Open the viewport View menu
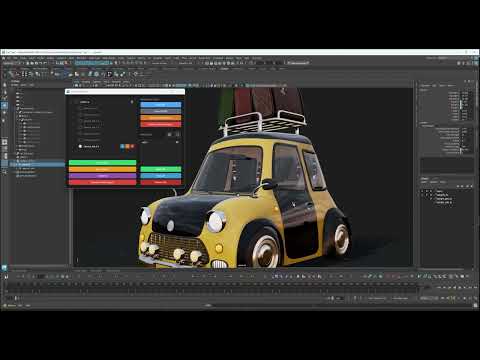This screenshot has width=480, height=360. [76, 81]
